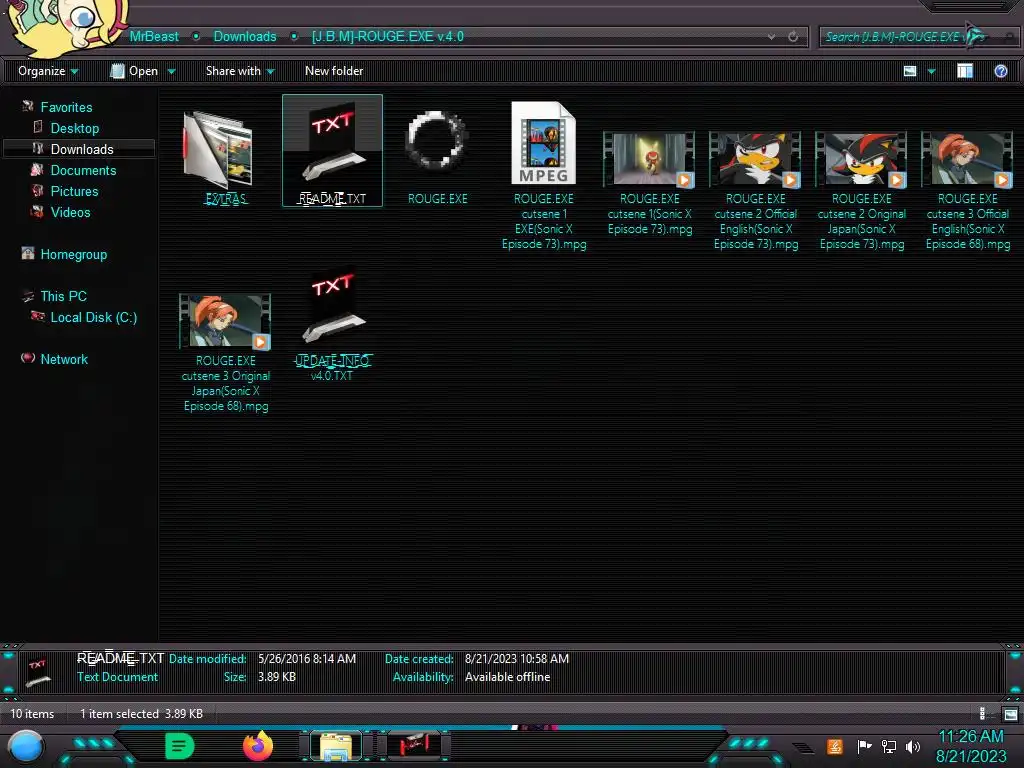
Task: Open the Organize menu
Action: point(47,71)
